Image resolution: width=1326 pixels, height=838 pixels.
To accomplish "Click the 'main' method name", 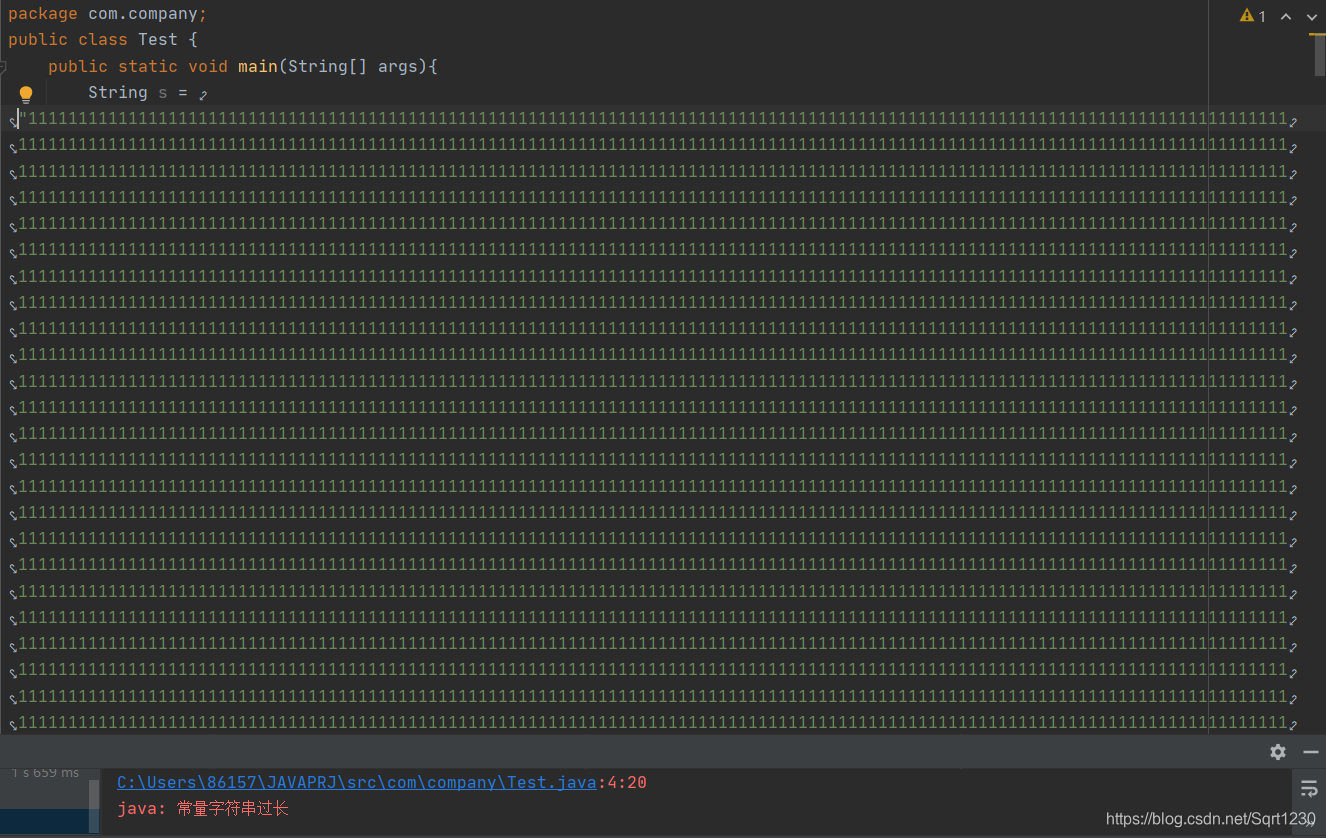I will point(258,66).
